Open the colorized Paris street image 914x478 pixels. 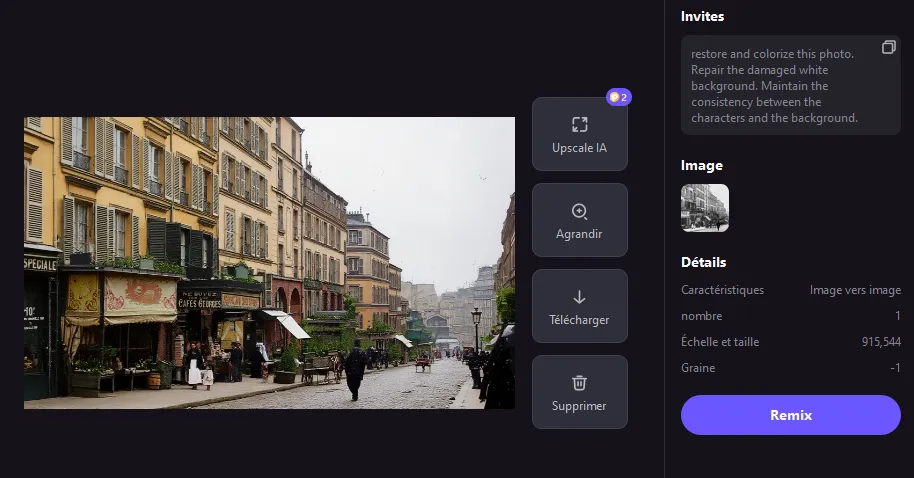pyautogui.click(x=269, y=263)
